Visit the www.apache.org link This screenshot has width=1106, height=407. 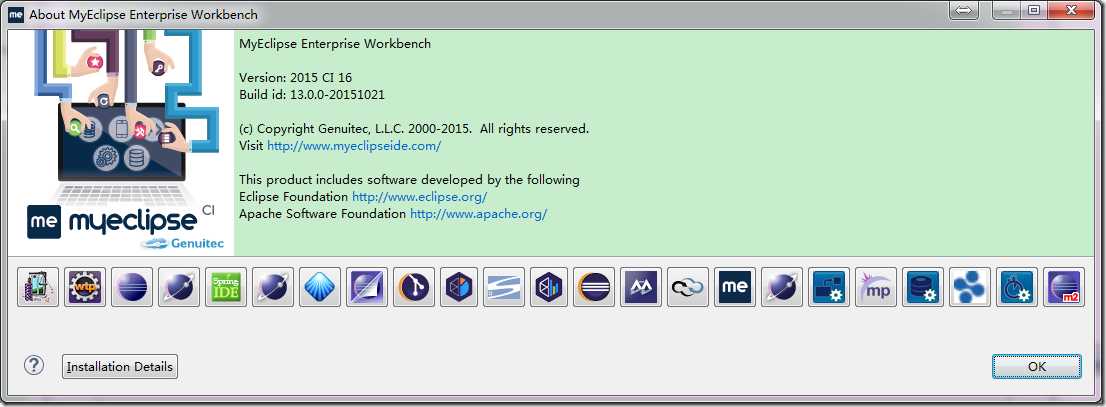[x=479, y=214]
